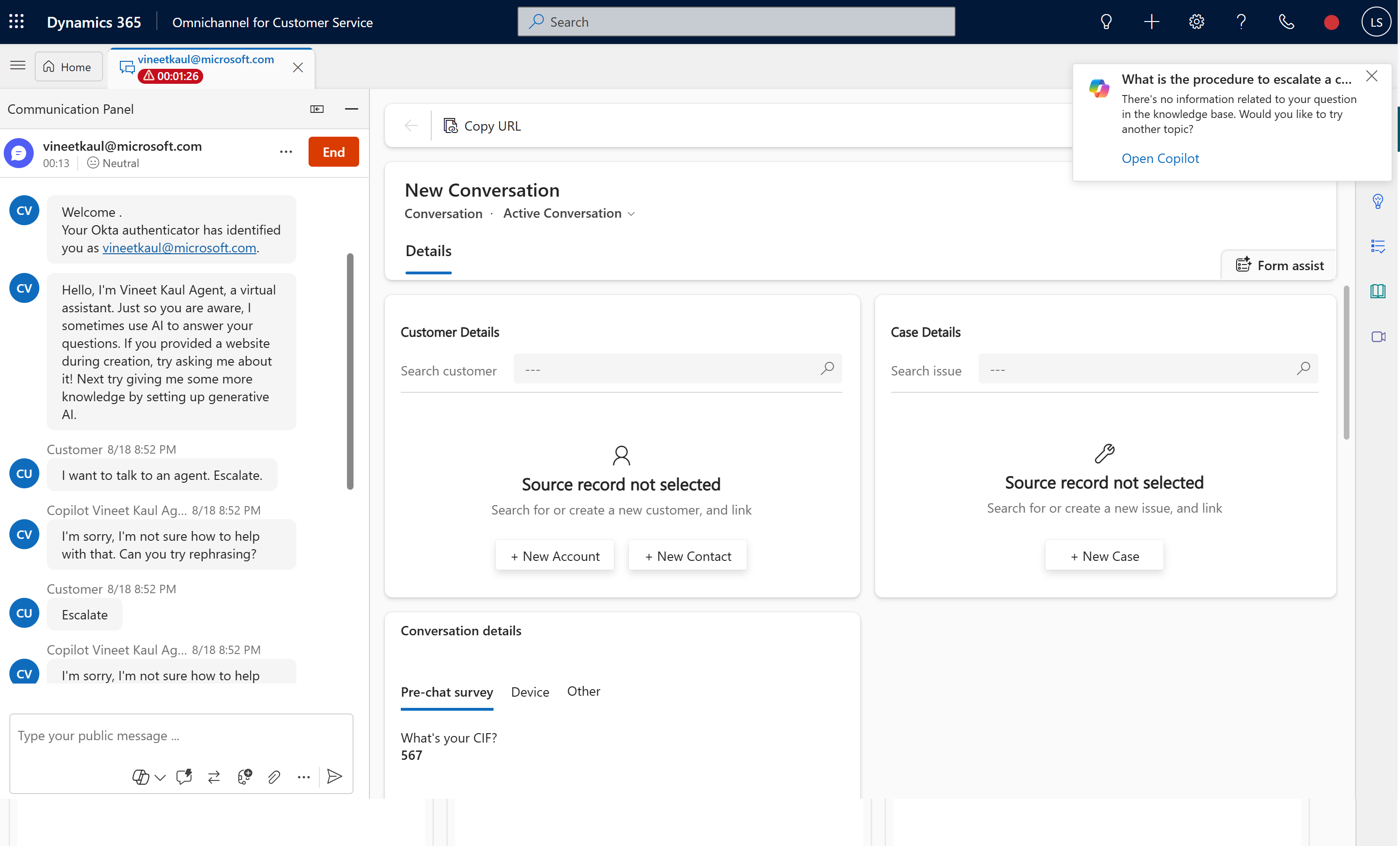Viewport: 1400px width, 846px height.
Task: Switch to the Device tab in Conversation details
Action: pyautogui.click(x=530, y=692)
